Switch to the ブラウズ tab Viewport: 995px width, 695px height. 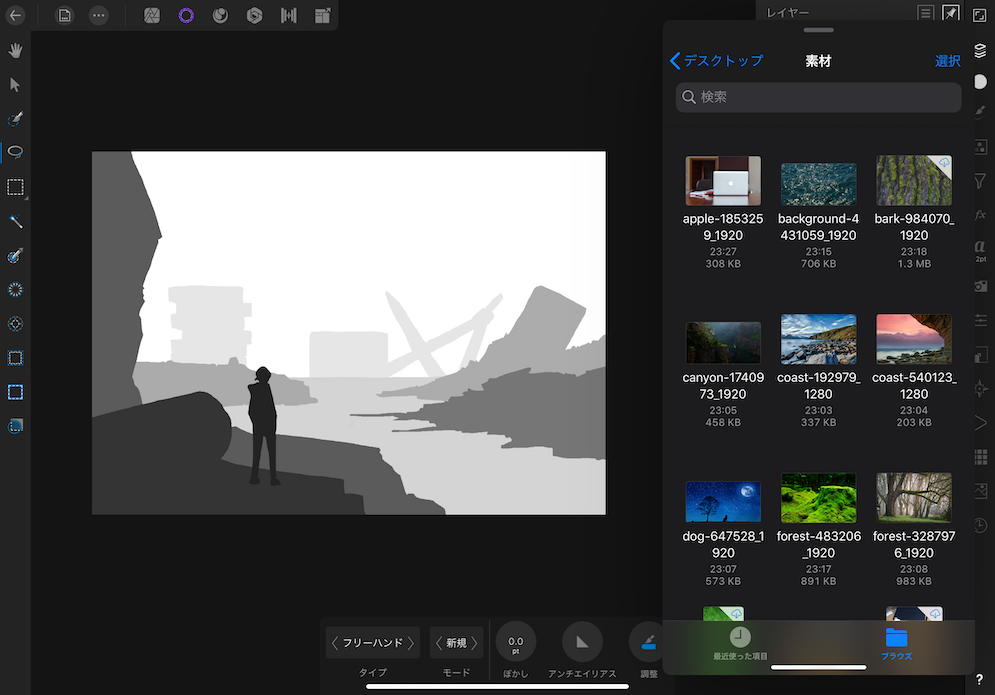point(896,642)
